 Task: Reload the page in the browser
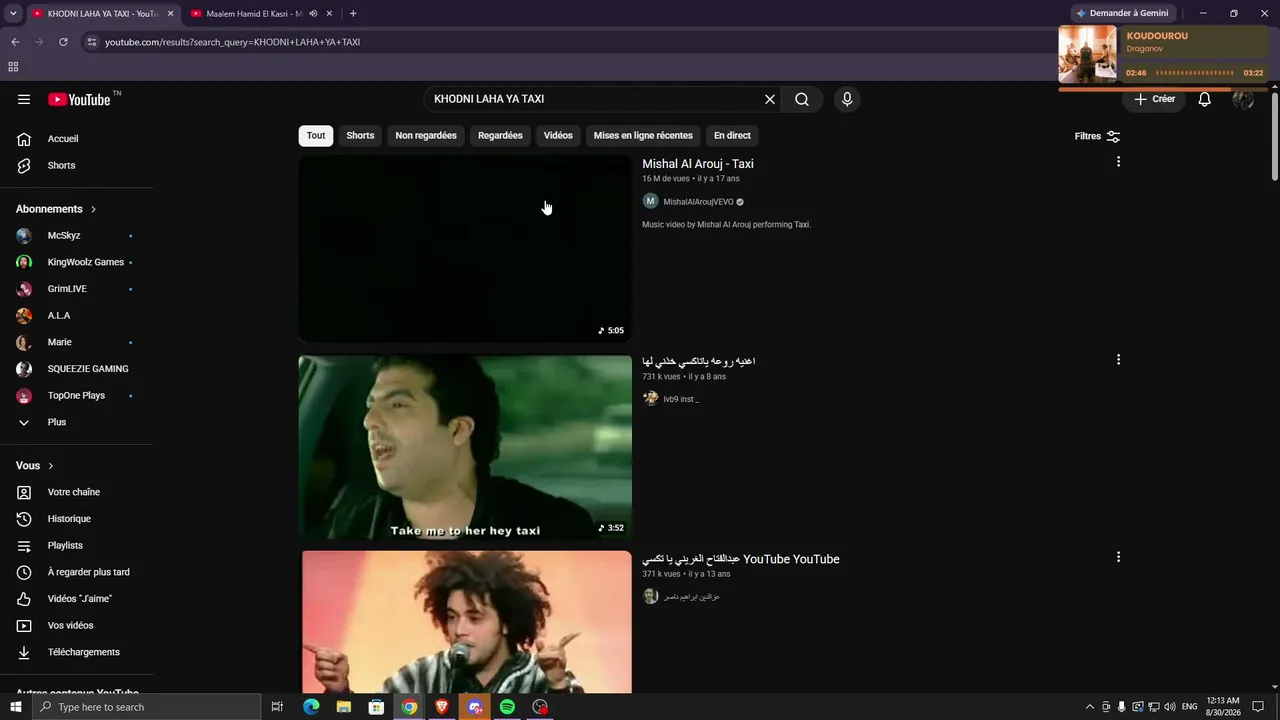point(63,42)
